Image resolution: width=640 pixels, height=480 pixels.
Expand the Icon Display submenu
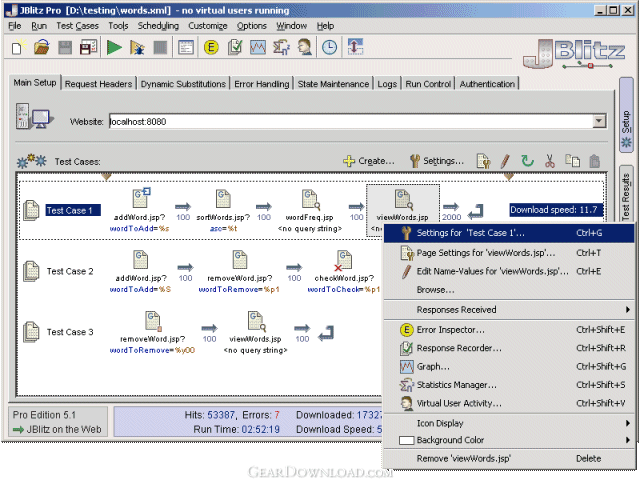(509, 423)
